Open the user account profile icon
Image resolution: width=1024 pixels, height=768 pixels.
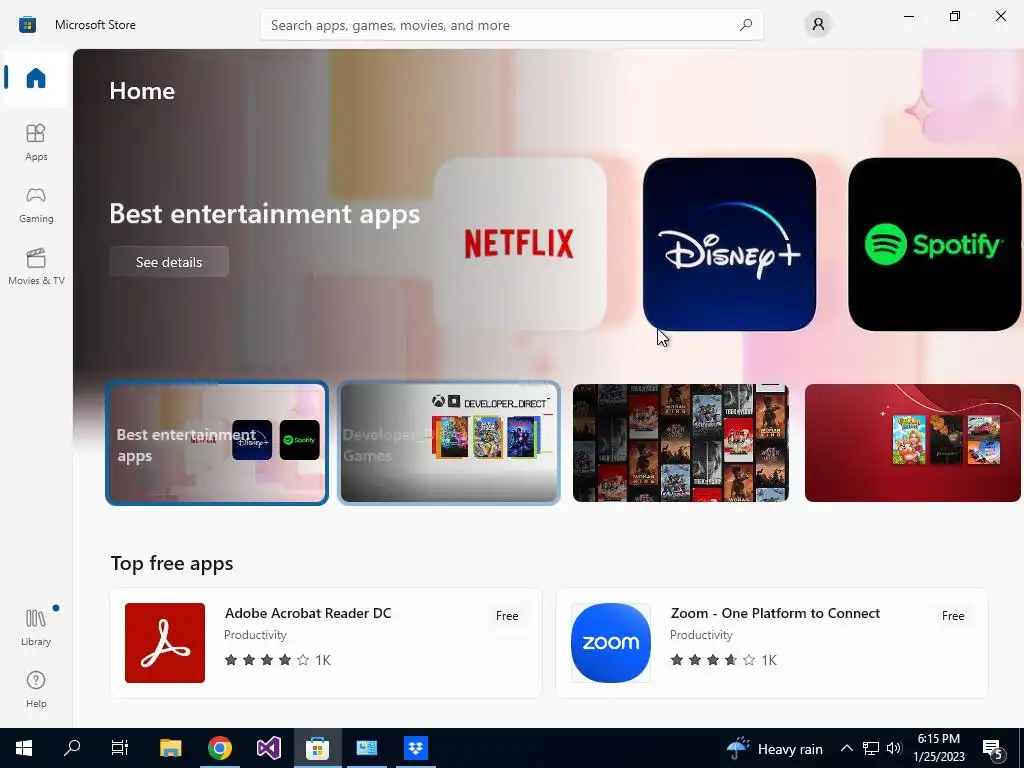click(x=818, y=25)
